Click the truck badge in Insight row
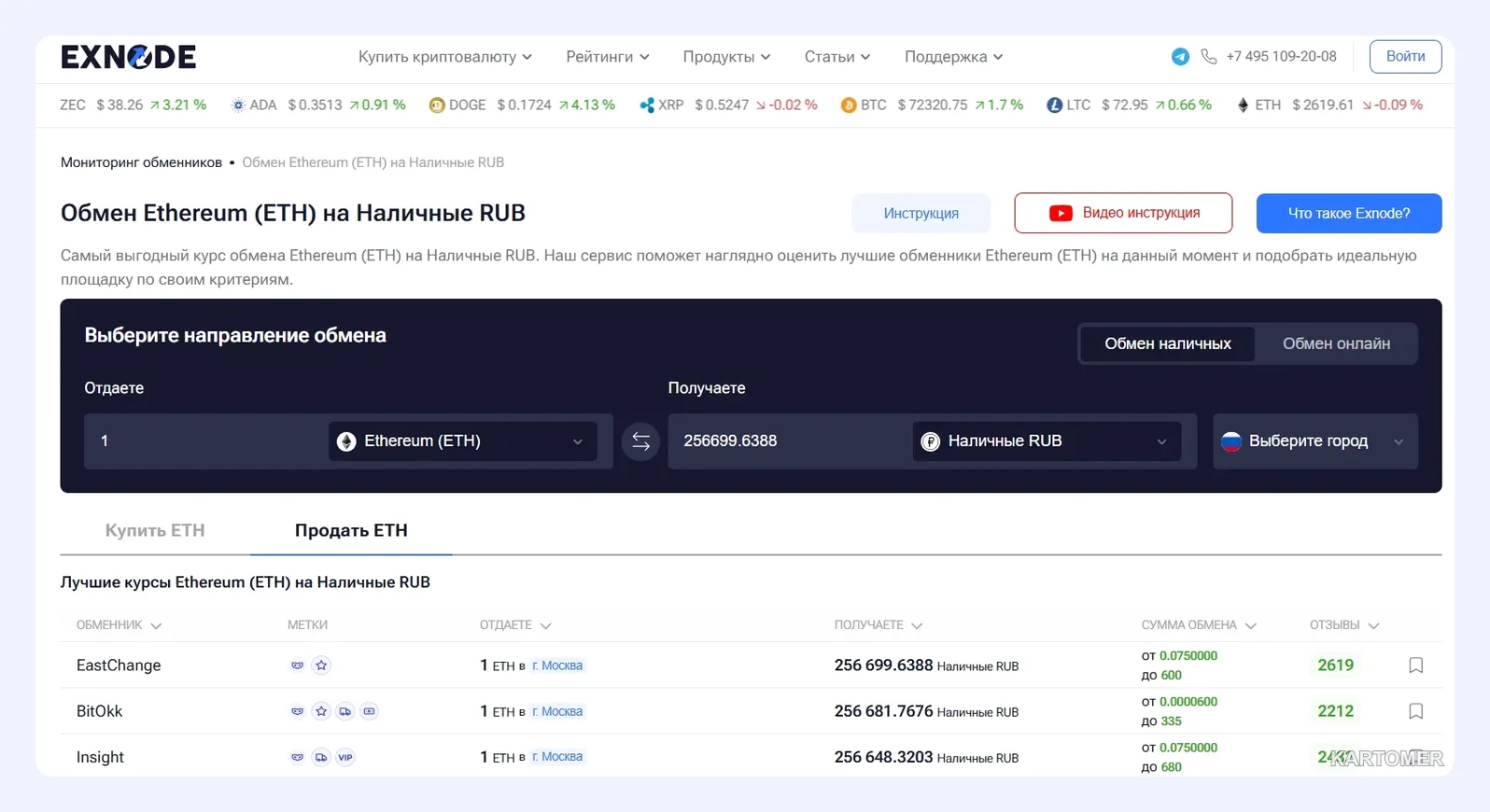This screenshot has height=812, width=1490. [x=321, y=757]
